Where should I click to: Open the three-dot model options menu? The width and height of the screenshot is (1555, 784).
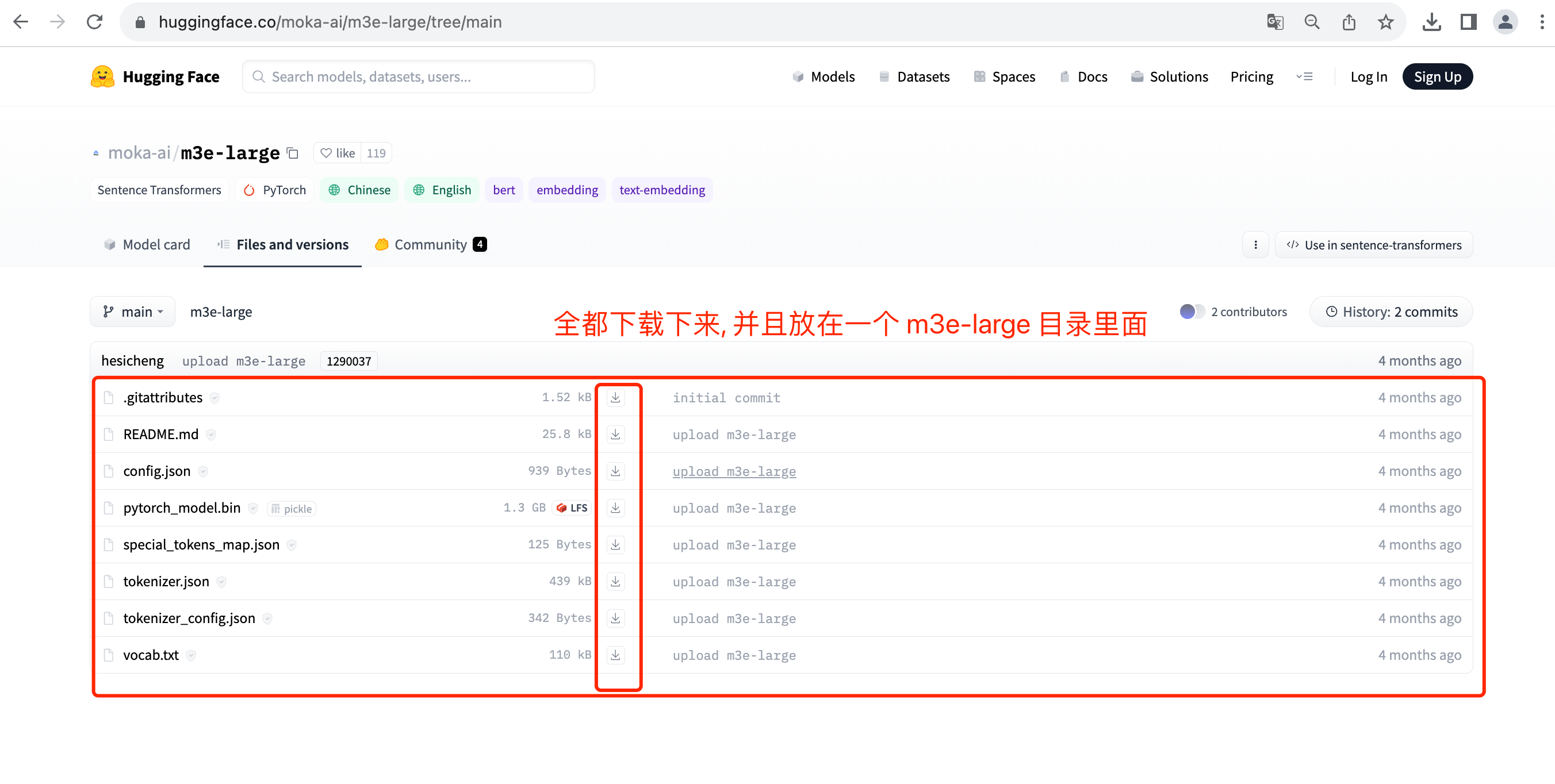pyautogui.click(x=1255, y=245)
